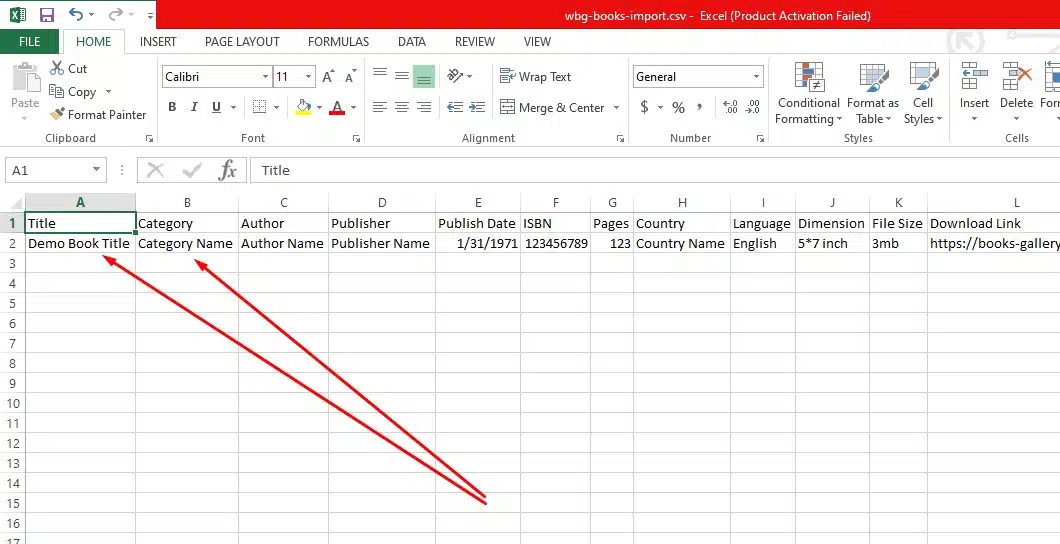Click Merge & Center button
Image resolution: width=1060 pixels, height=544 pixels.
pyautogui.click(x=552, y=107)
